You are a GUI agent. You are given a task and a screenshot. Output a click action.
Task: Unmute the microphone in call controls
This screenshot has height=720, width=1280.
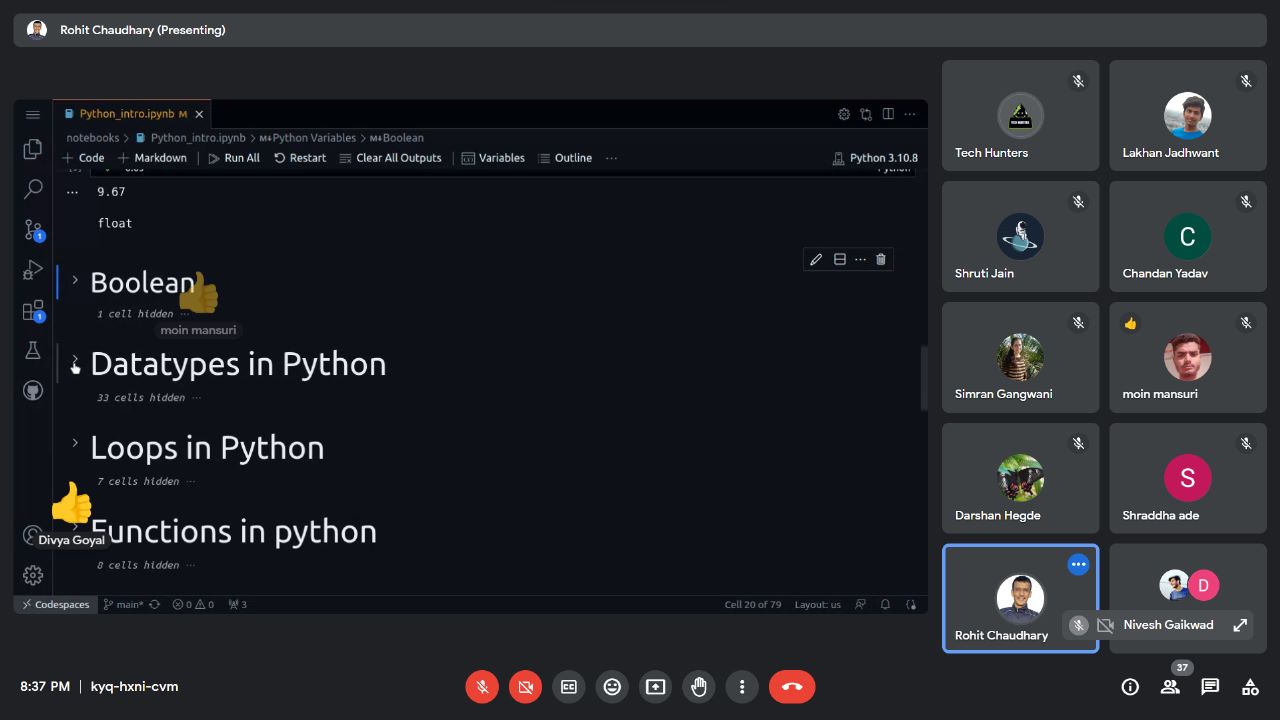click(x=482, y=687)
